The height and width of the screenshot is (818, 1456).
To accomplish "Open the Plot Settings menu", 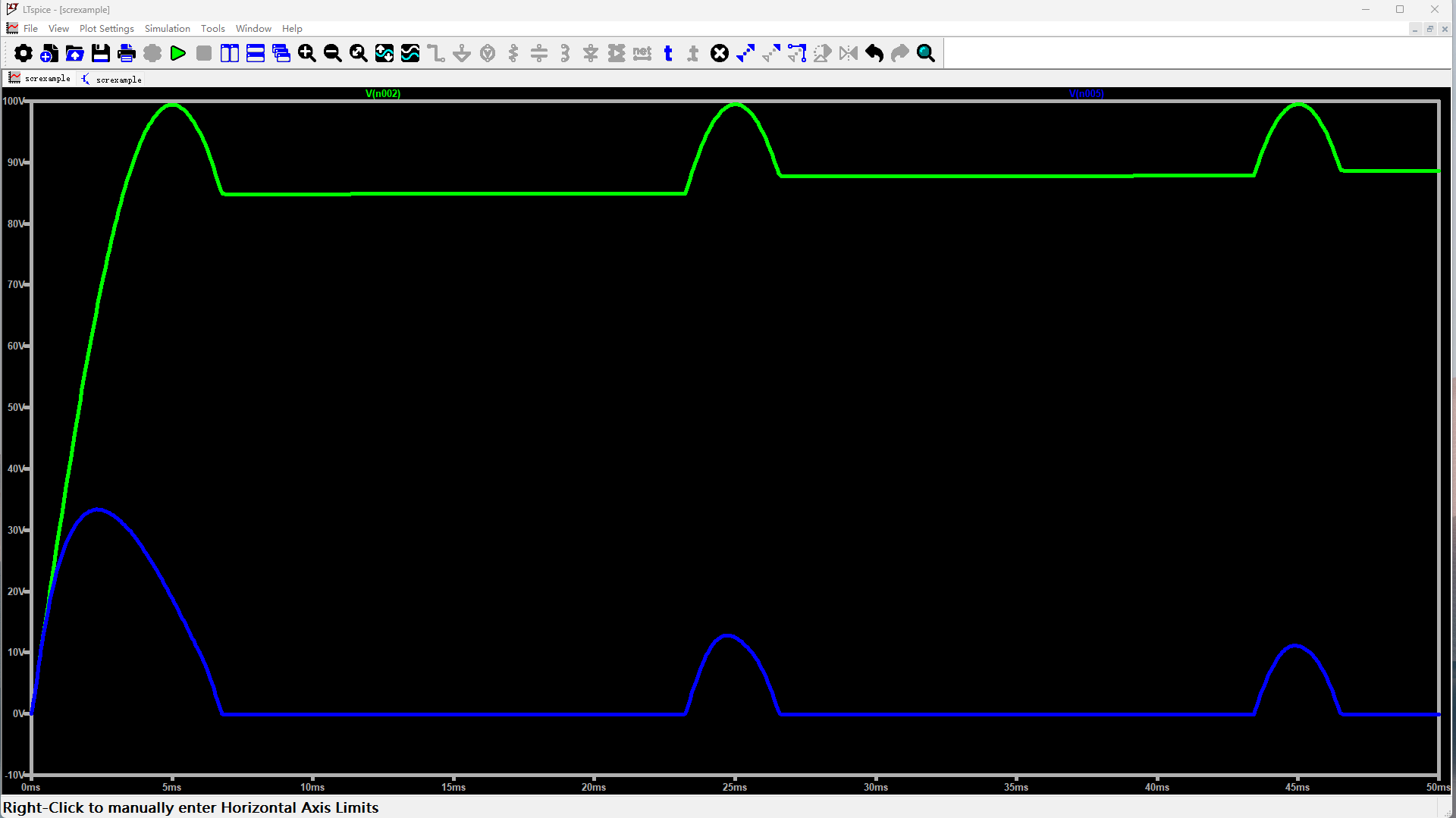I will point(106,28).
